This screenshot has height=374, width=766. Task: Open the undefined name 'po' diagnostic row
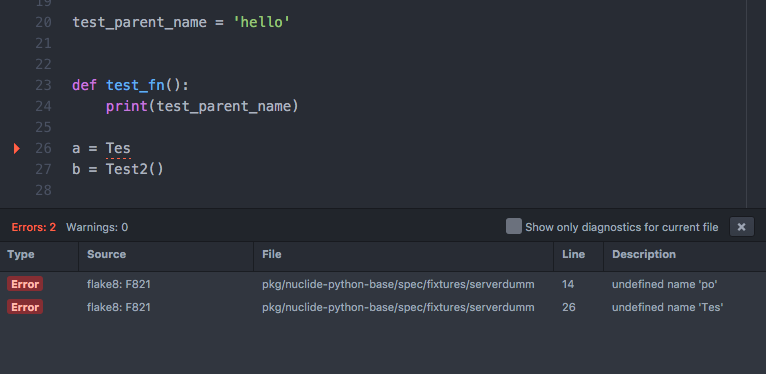pos(383,284)
